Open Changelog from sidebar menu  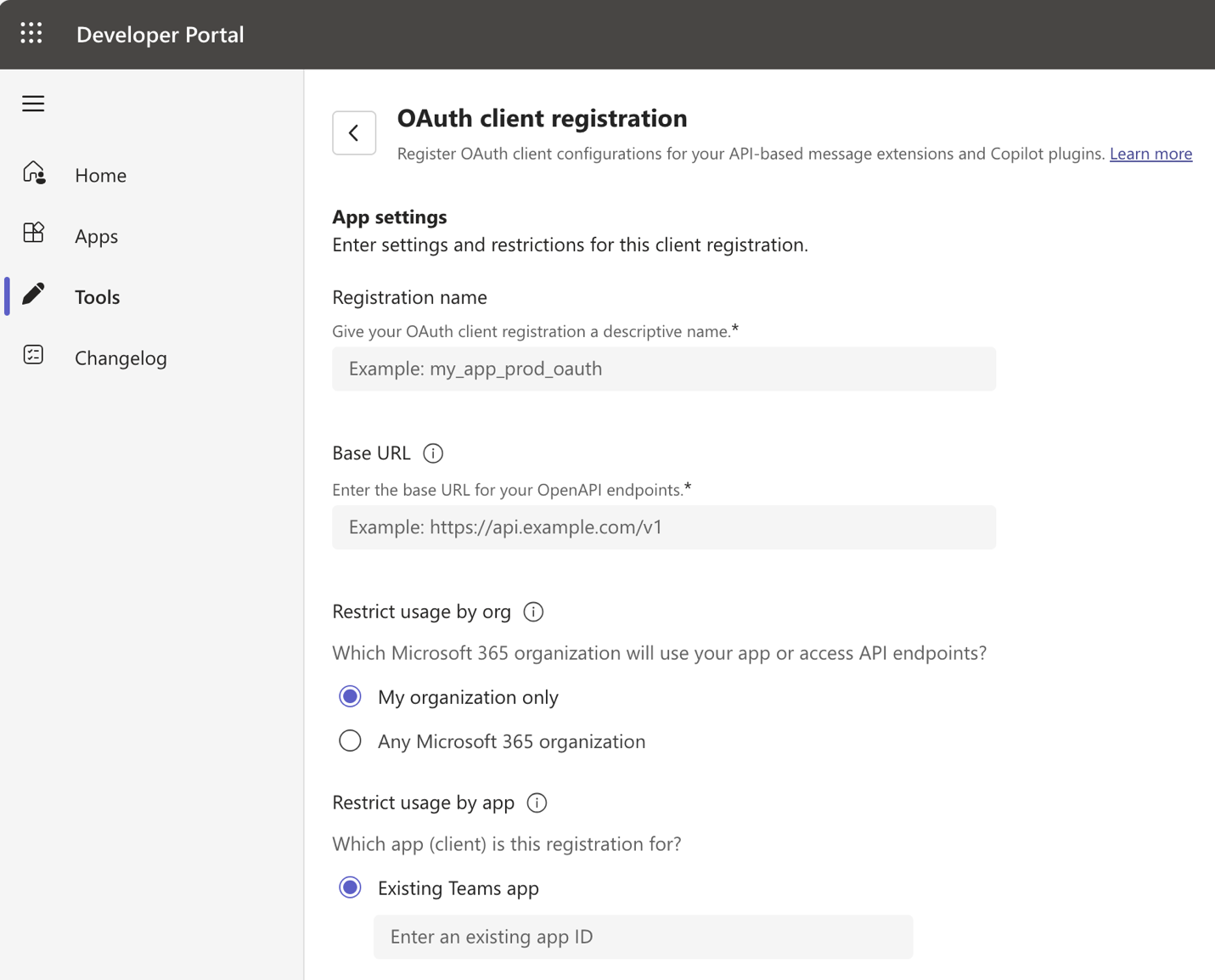[x=121, y=358]
